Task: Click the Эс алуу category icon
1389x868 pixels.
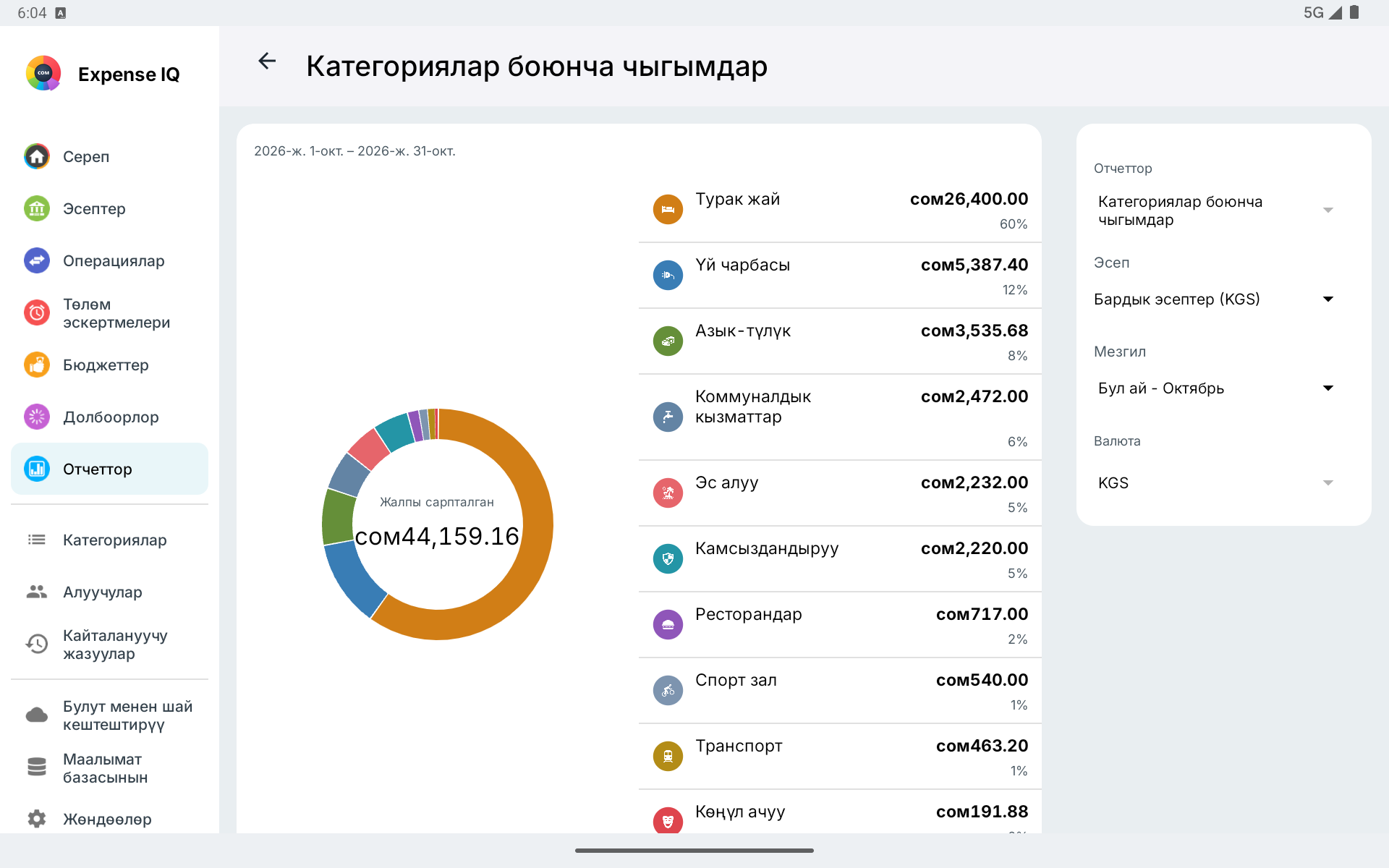Action: click(668, 493)
